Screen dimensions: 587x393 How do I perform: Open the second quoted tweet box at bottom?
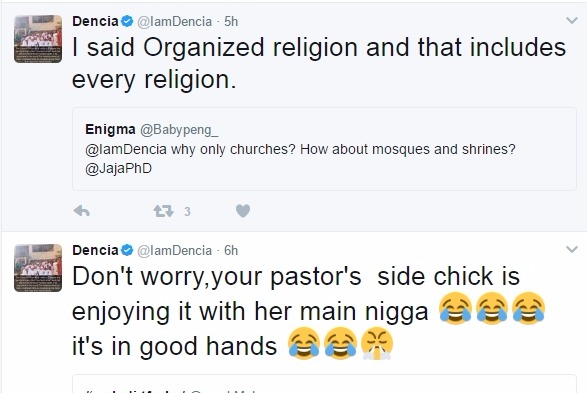324,384
